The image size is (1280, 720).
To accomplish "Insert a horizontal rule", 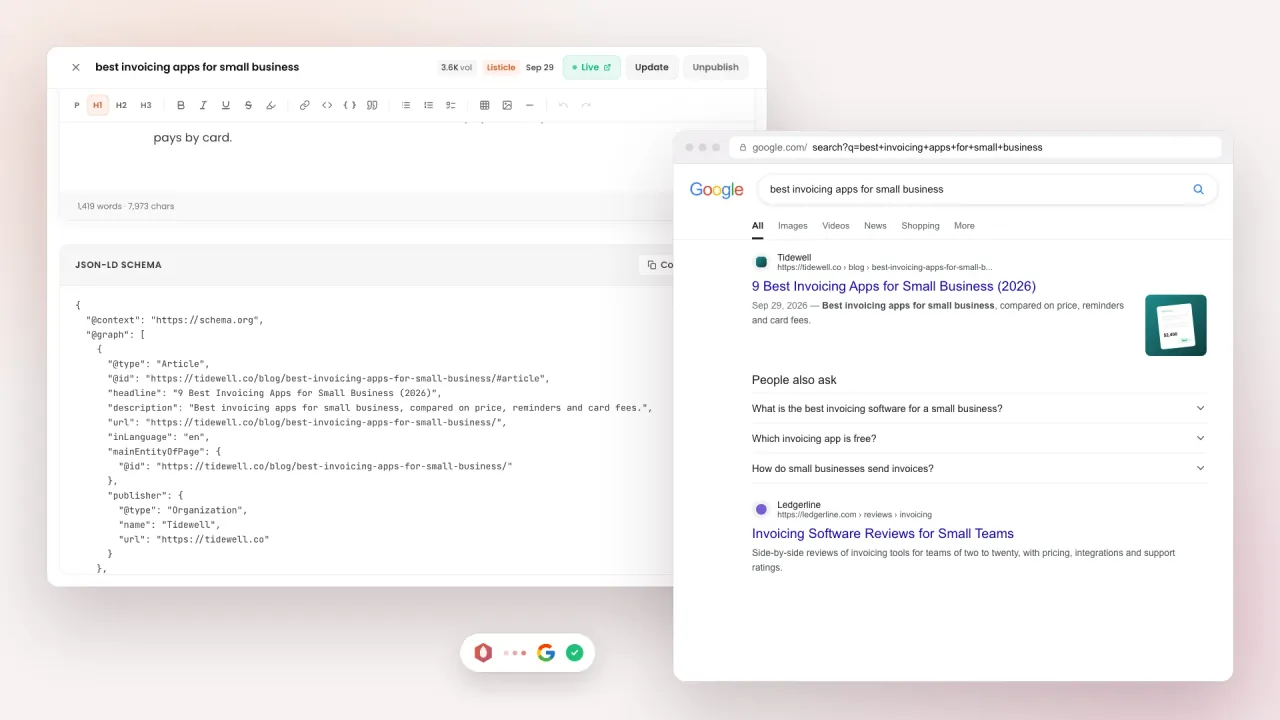I will pos(530,105).
